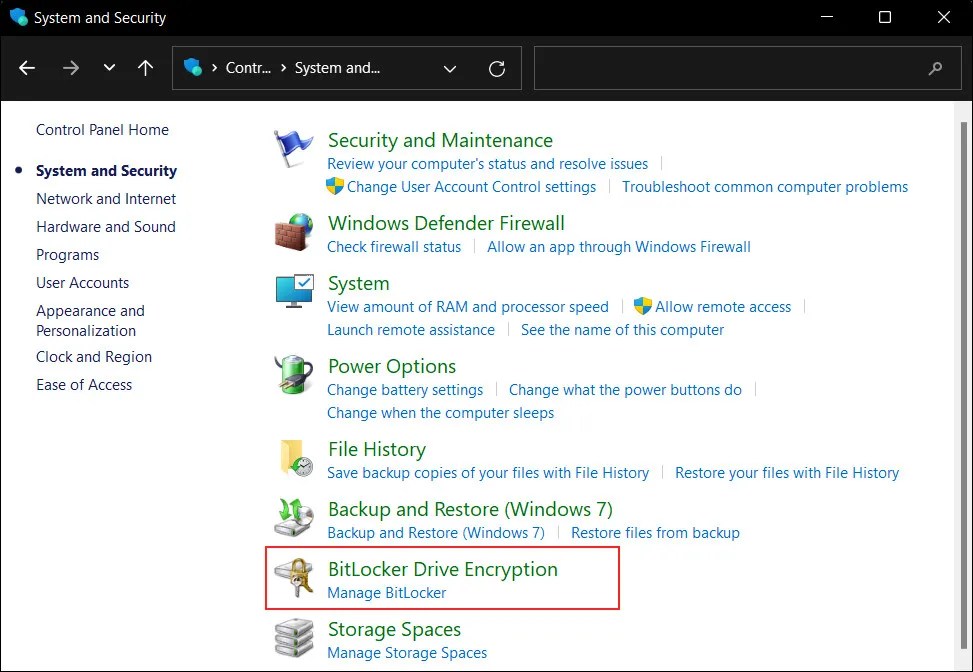Open the address bar history dropdown
This screenshot has width=973, height=672.
tap(449, 68)
